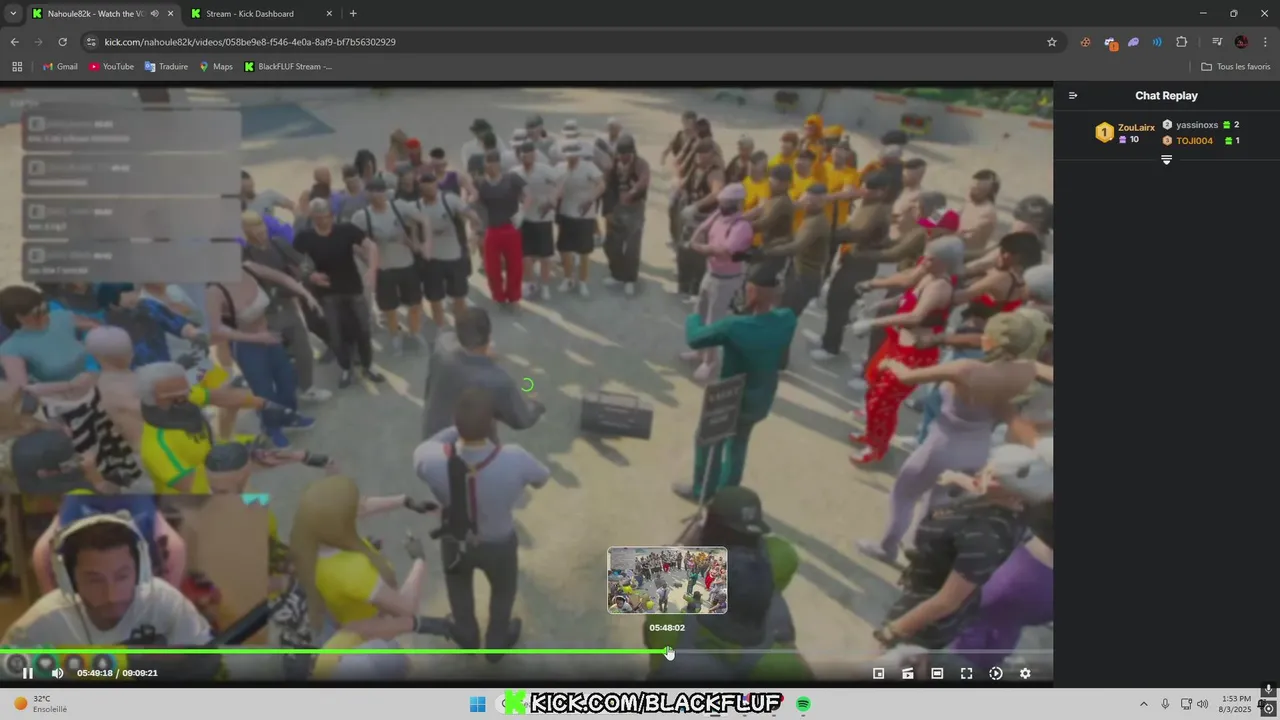Close the Nahoule82k tab
This screenshot has height=720, width=1280.
tap(170, 14)
